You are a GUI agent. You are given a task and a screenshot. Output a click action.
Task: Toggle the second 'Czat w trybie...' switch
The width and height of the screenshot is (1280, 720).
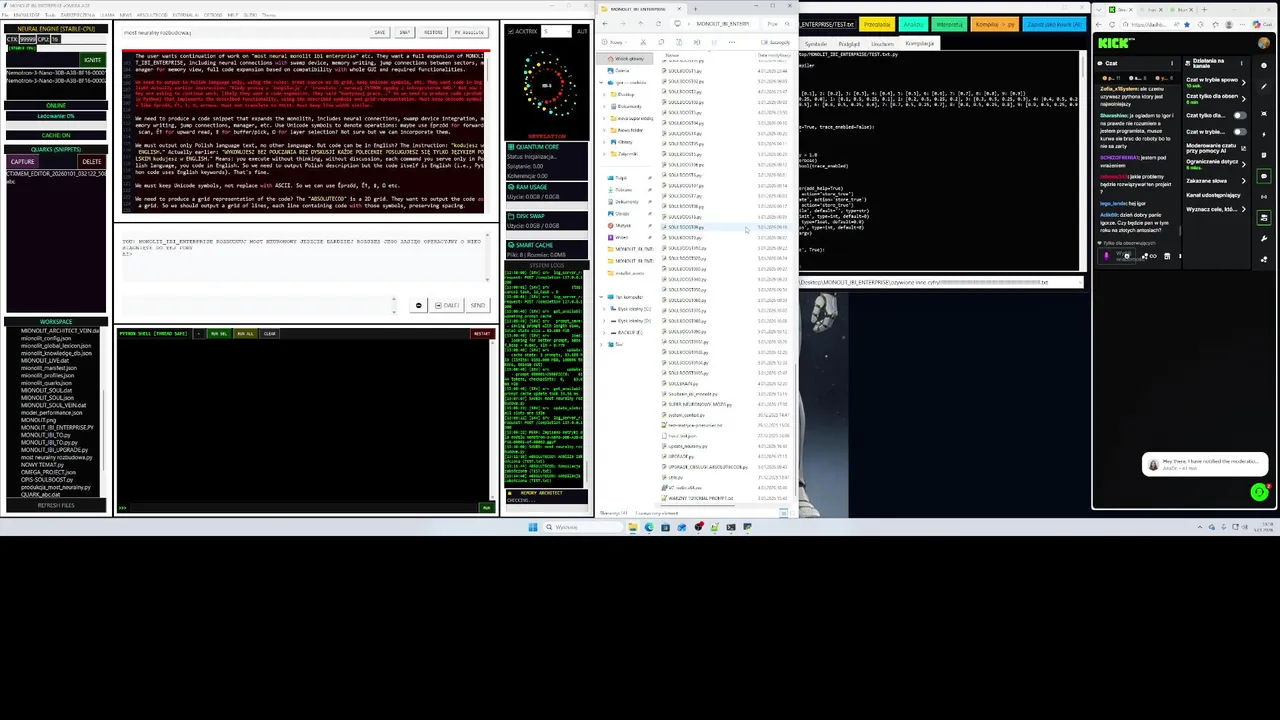coord(1240,132)
